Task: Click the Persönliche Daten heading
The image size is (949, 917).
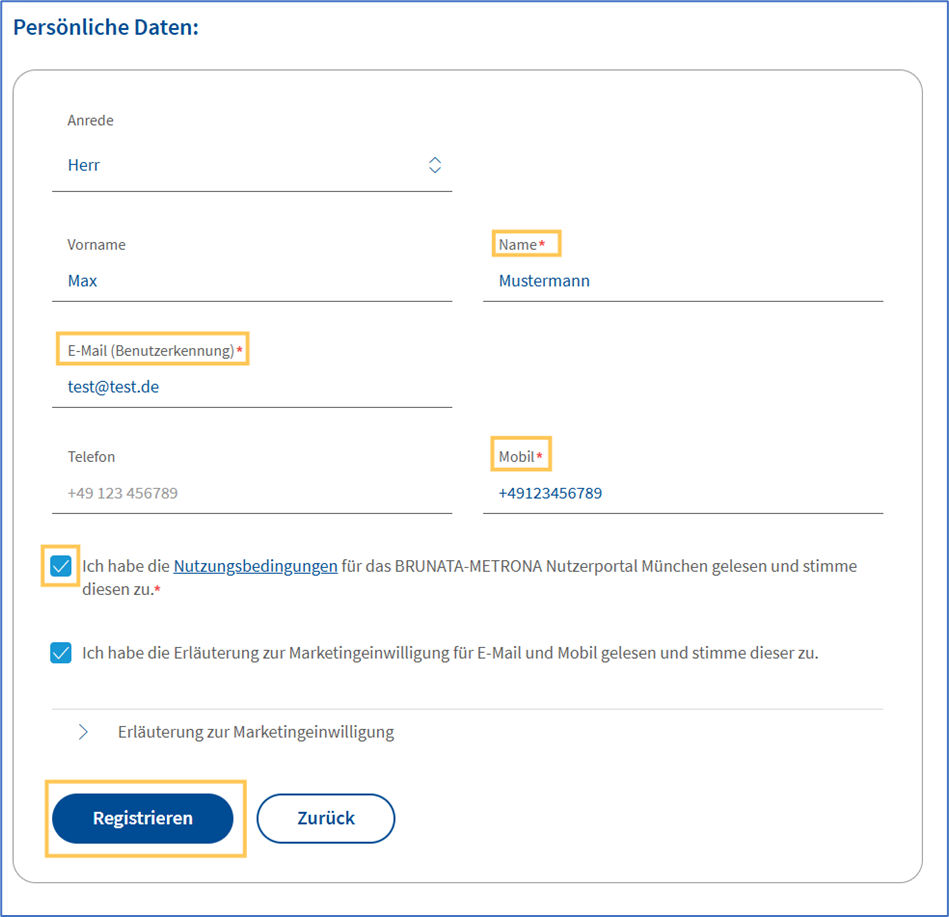Action: click(106, 27)
